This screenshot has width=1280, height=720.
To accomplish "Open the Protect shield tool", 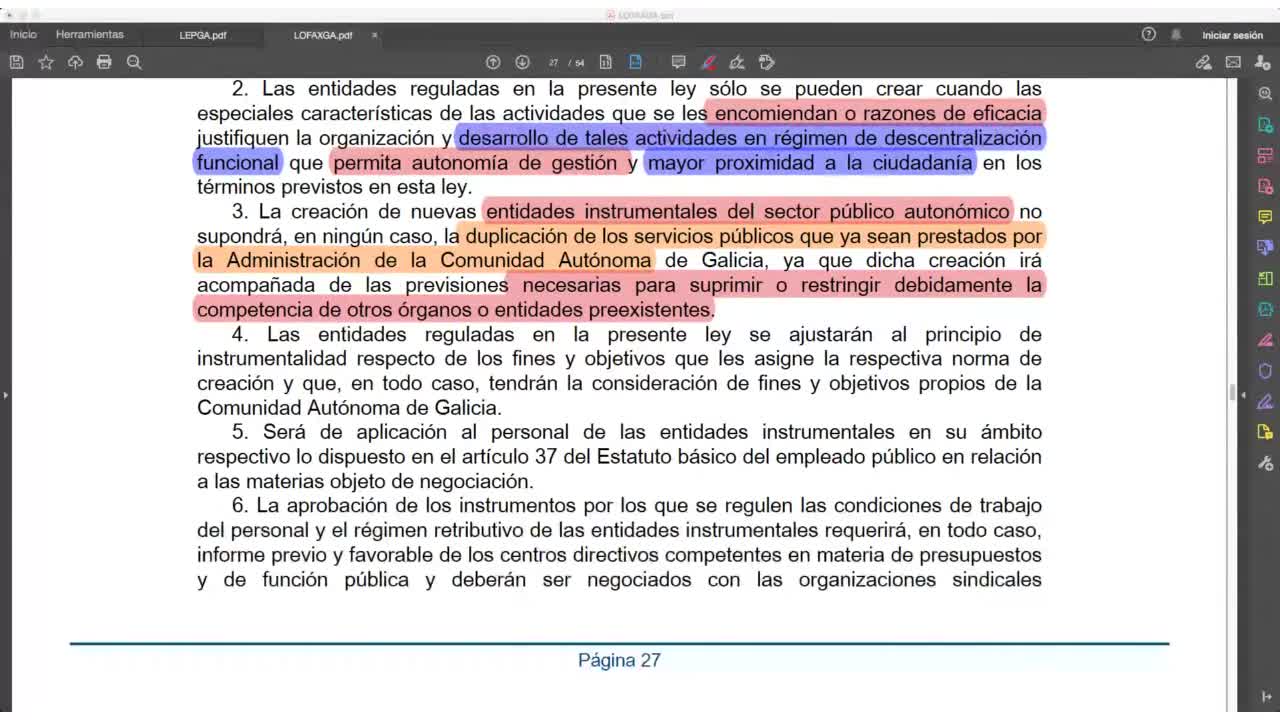I will (x=1265, y=371).
